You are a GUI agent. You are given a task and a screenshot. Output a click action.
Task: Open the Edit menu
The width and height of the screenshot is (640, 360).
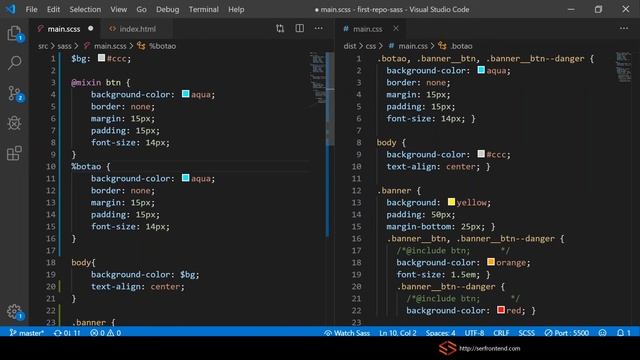coord(53,9)
